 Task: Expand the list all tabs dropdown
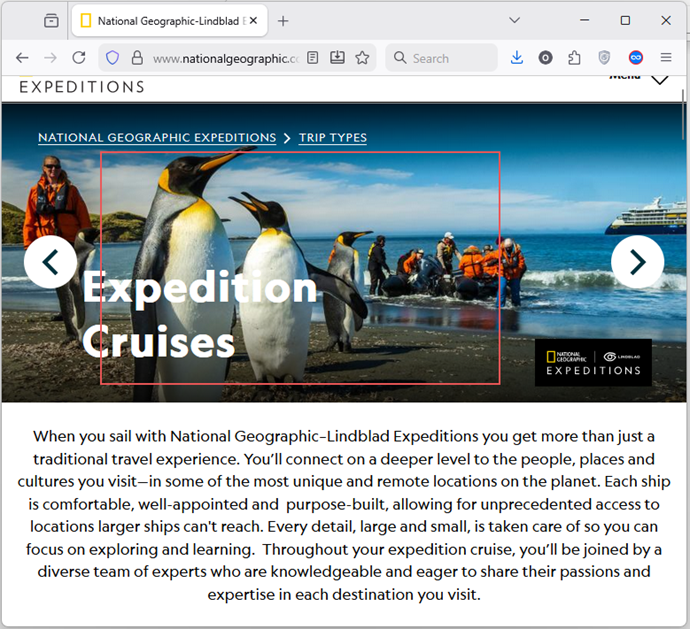514,20
